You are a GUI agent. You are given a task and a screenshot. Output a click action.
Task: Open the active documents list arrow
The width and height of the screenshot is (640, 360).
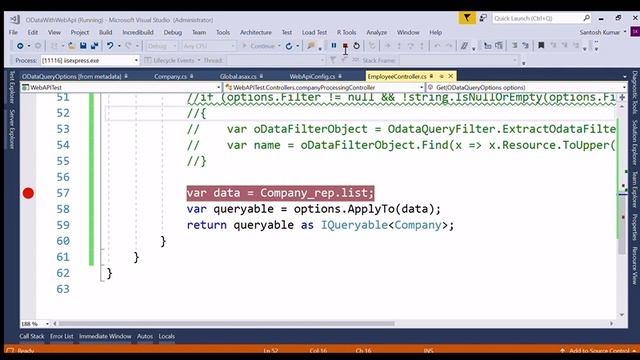624,76
